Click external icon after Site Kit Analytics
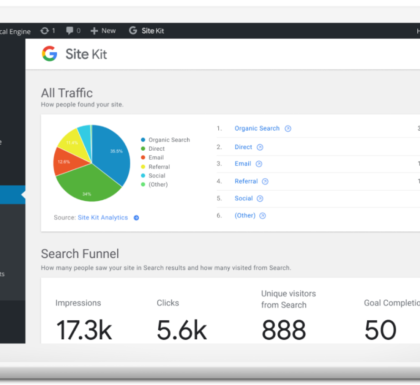Image resolution: width=420 pixels, height=385 pixels. [136, 218]
